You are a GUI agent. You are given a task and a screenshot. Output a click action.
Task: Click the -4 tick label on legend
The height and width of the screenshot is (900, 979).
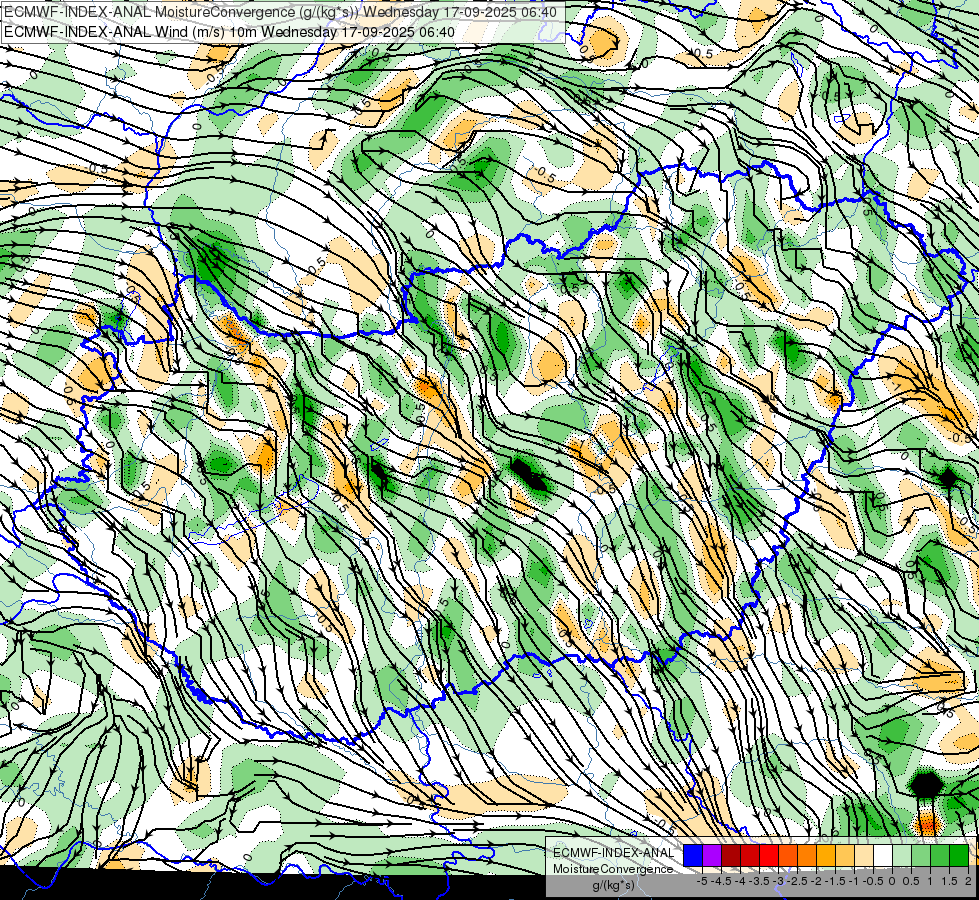(740, 881)
